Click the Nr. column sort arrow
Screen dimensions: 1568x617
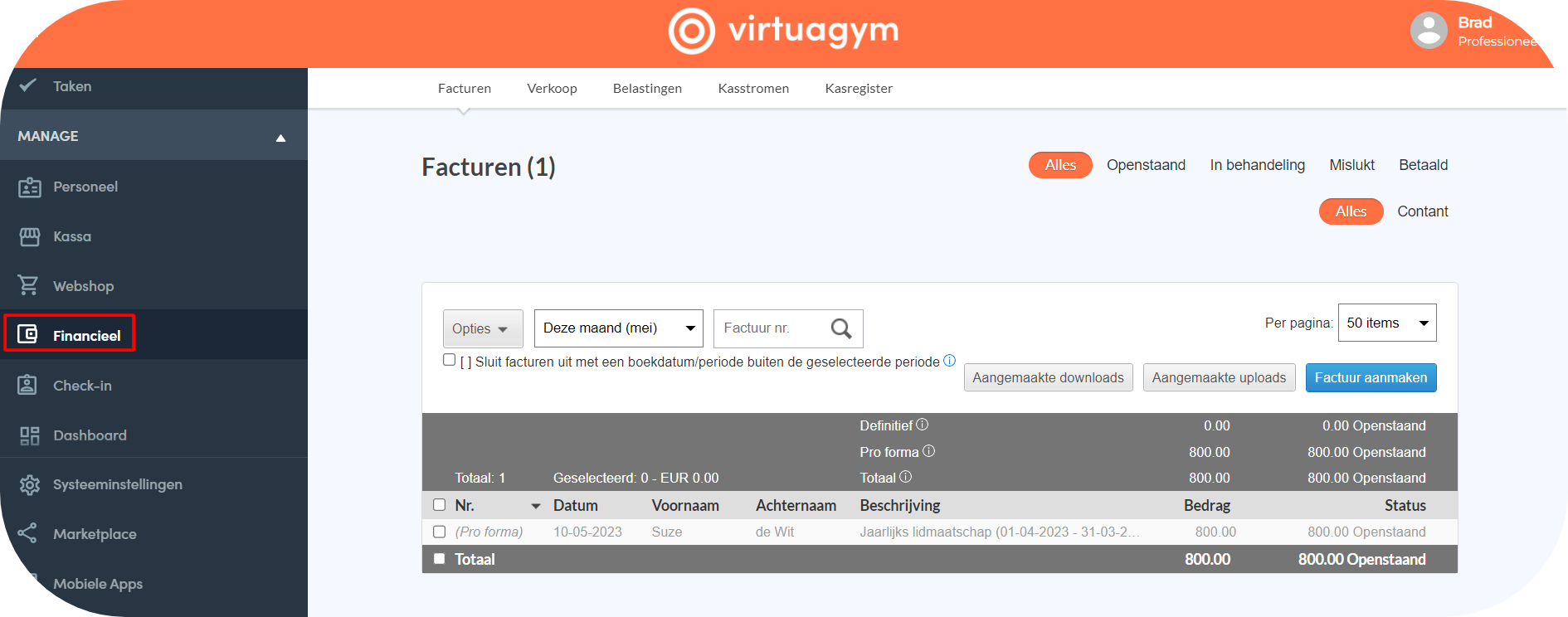(536, 506)
